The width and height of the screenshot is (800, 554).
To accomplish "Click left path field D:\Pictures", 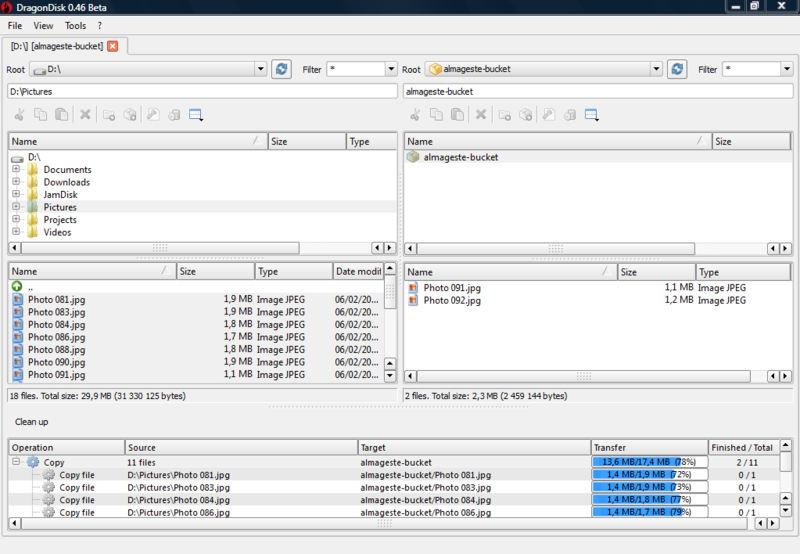I will (x=202, y=91).
